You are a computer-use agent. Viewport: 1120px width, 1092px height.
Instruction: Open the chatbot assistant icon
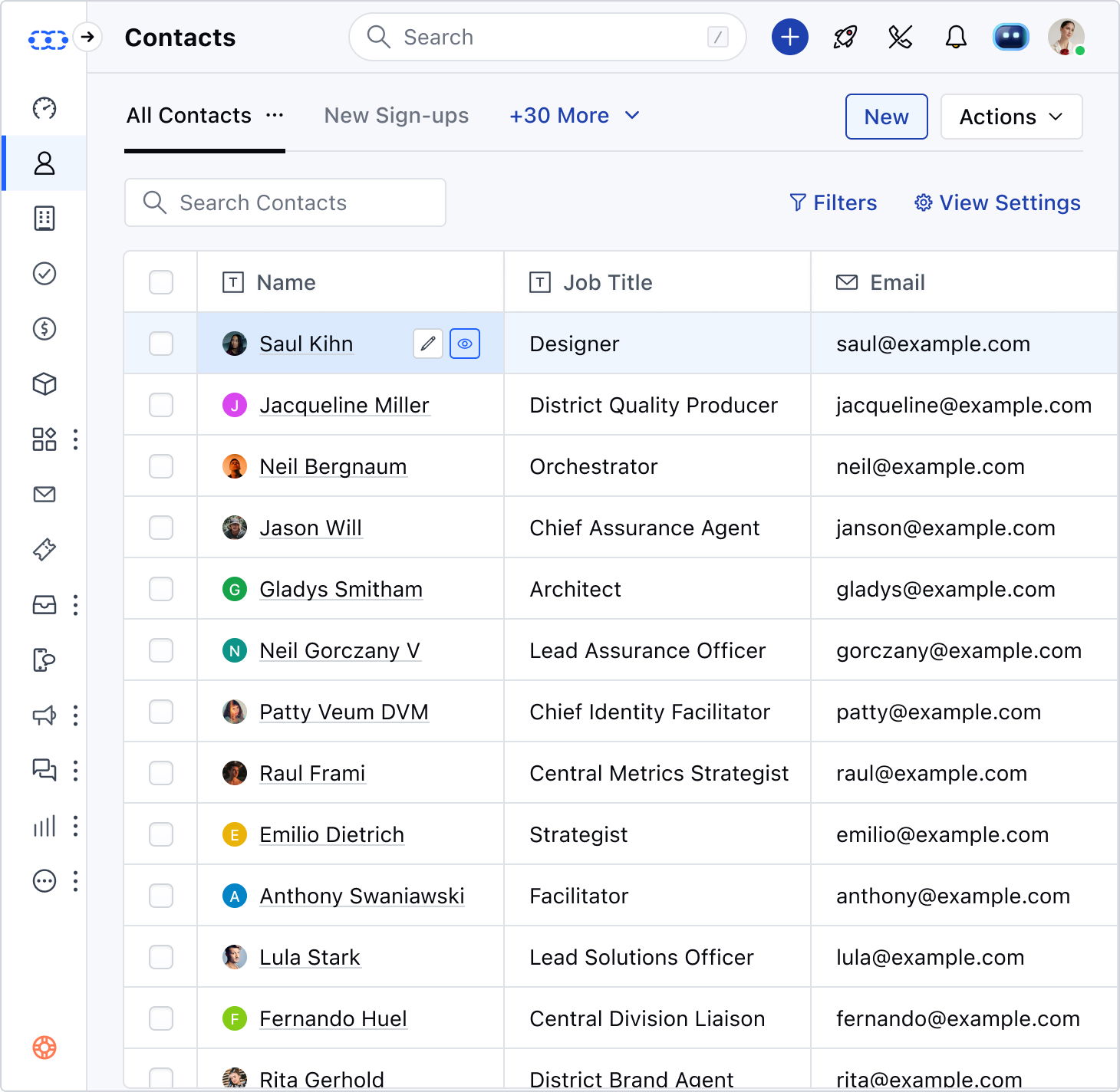1010,37
